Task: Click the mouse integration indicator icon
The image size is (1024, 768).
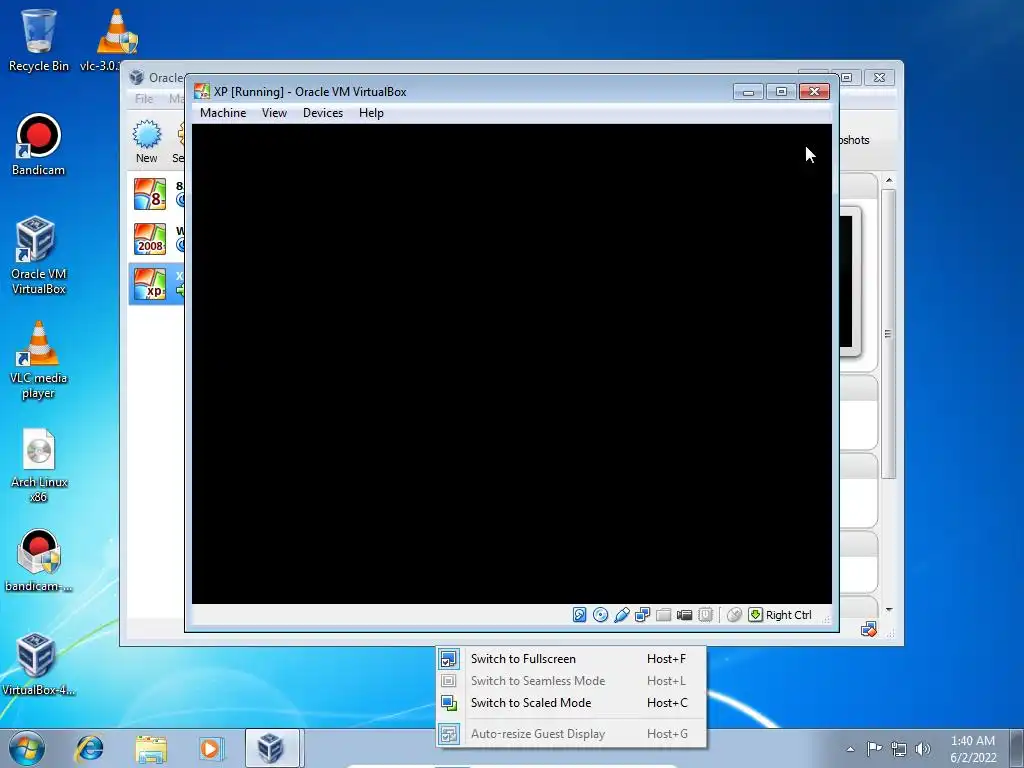Action: [734, 615]
